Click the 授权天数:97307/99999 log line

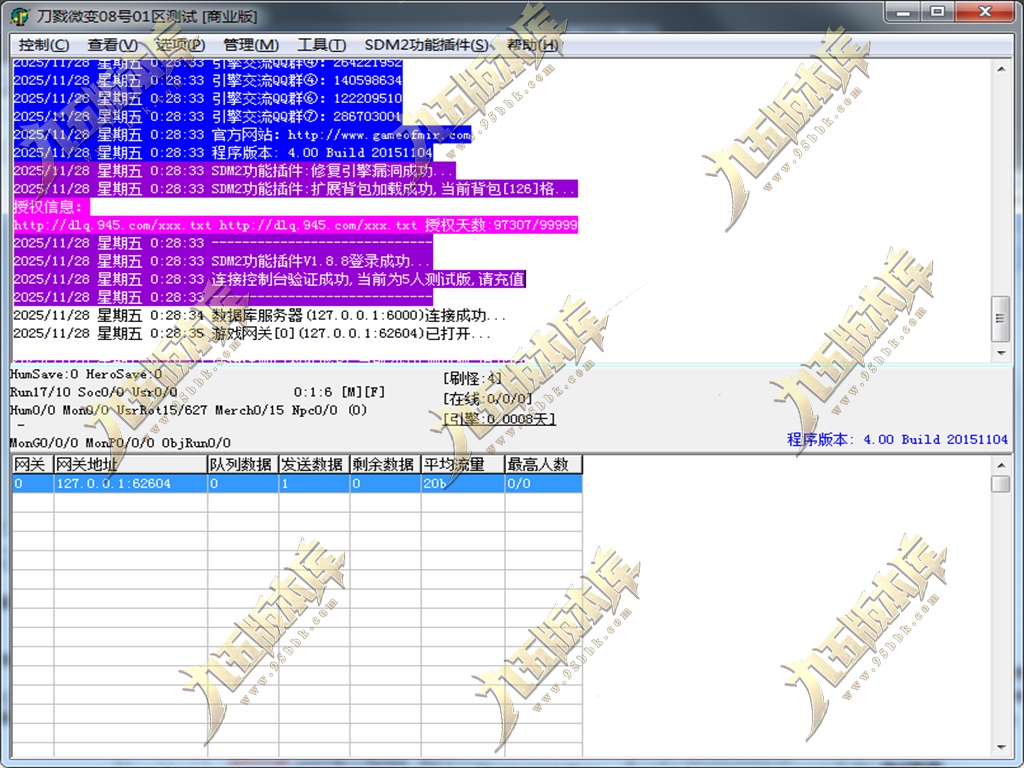coord(295,225)
